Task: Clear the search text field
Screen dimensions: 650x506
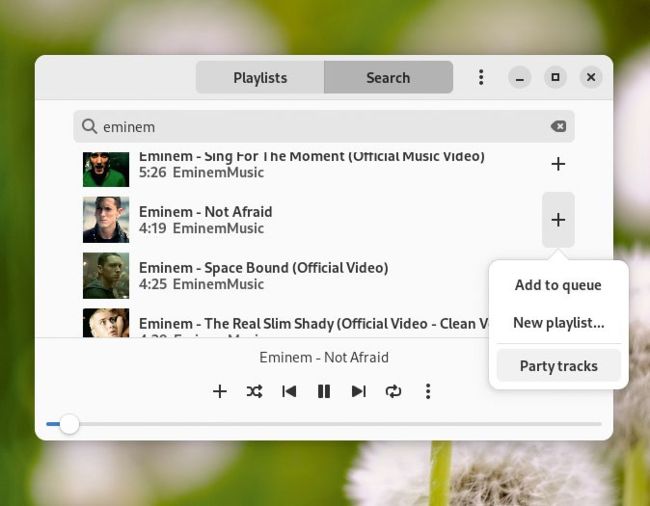Action: coord(558,126)
